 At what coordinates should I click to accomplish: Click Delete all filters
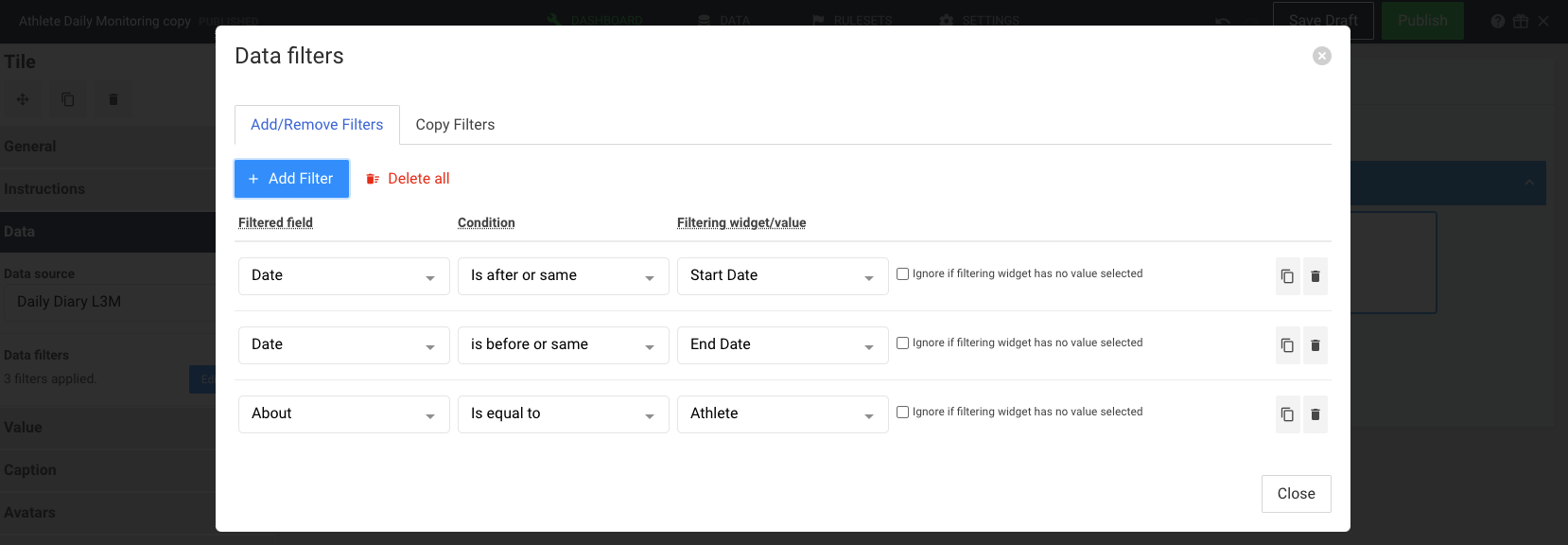pos(408,179)
